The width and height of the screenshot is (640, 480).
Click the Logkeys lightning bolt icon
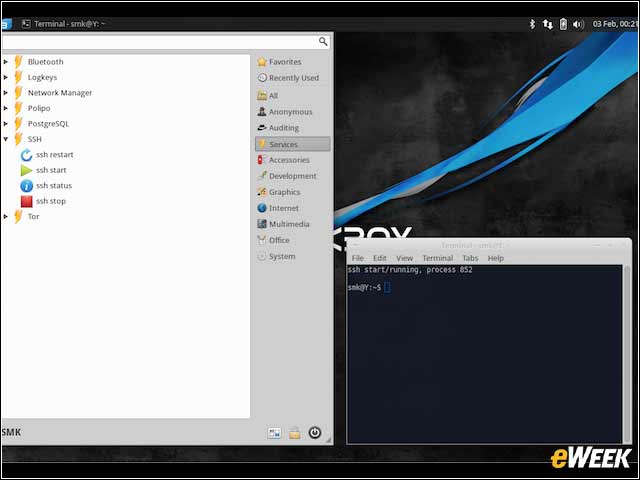[x=18, y=77]
